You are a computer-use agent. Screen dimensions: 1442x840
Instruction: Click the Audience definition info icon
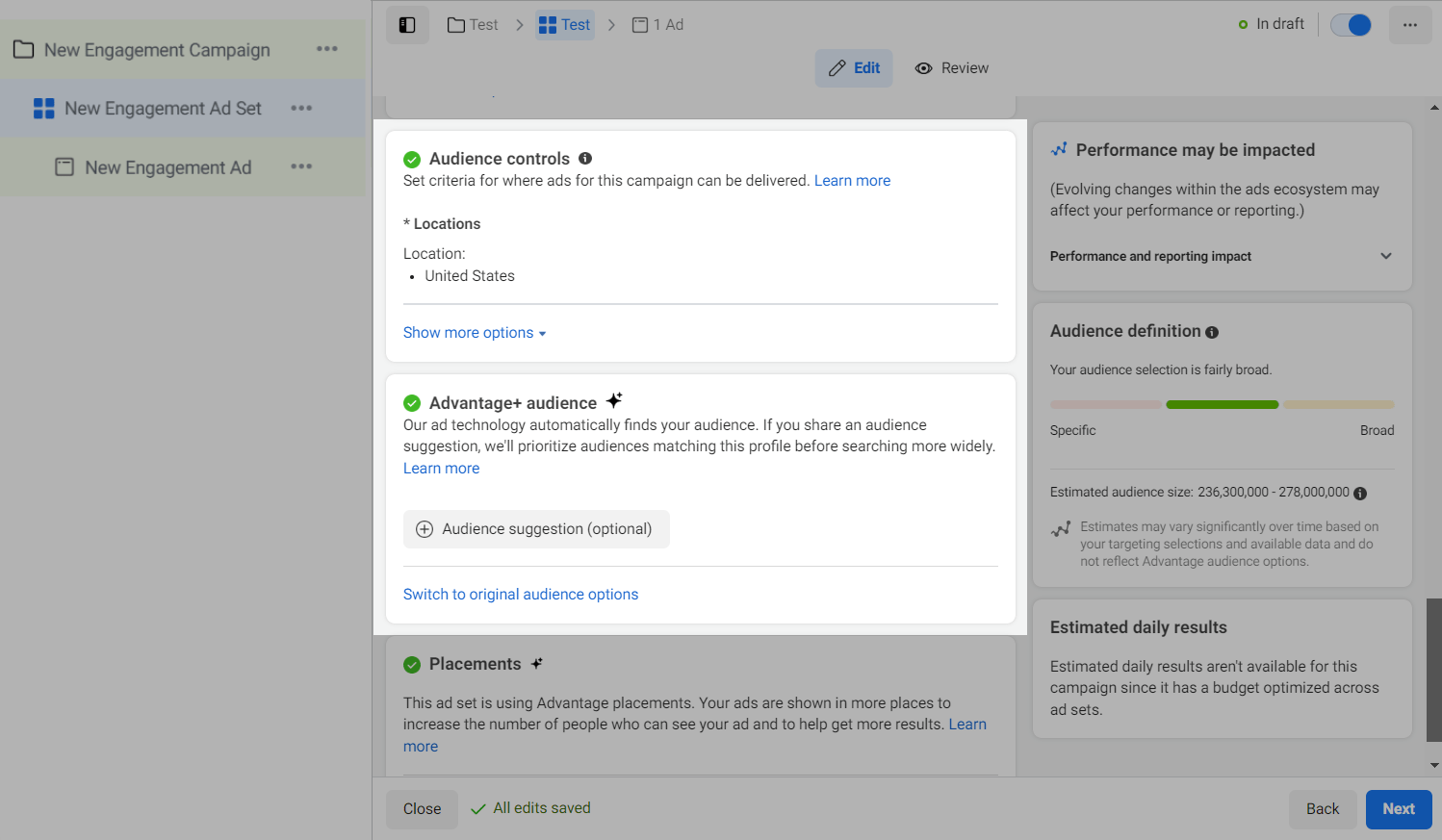point(1212,332)
